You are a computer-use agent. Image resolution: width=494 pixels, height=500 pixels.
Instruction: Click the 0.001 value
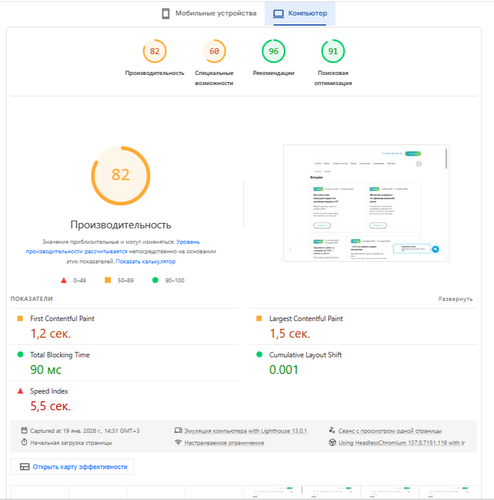tap(284, 370)
